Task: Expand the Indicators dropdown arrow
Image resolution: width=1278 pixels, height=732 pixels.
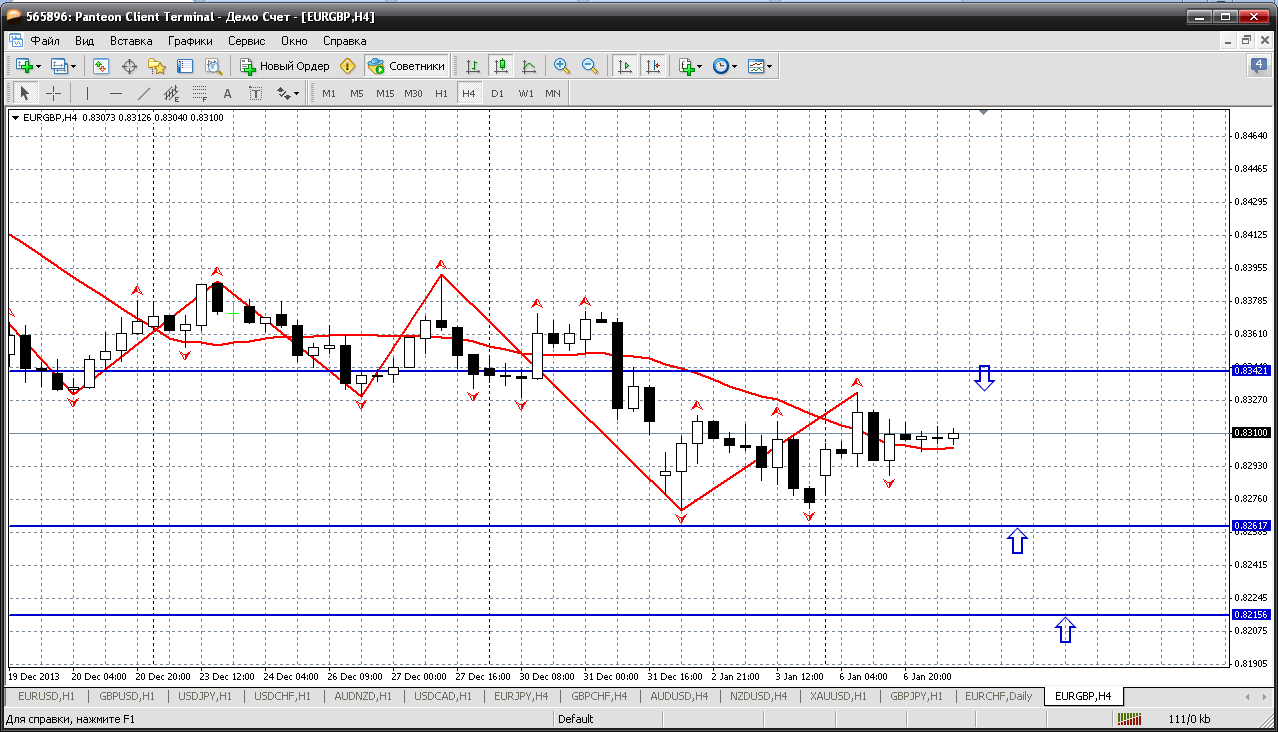Action: [701, 66]
